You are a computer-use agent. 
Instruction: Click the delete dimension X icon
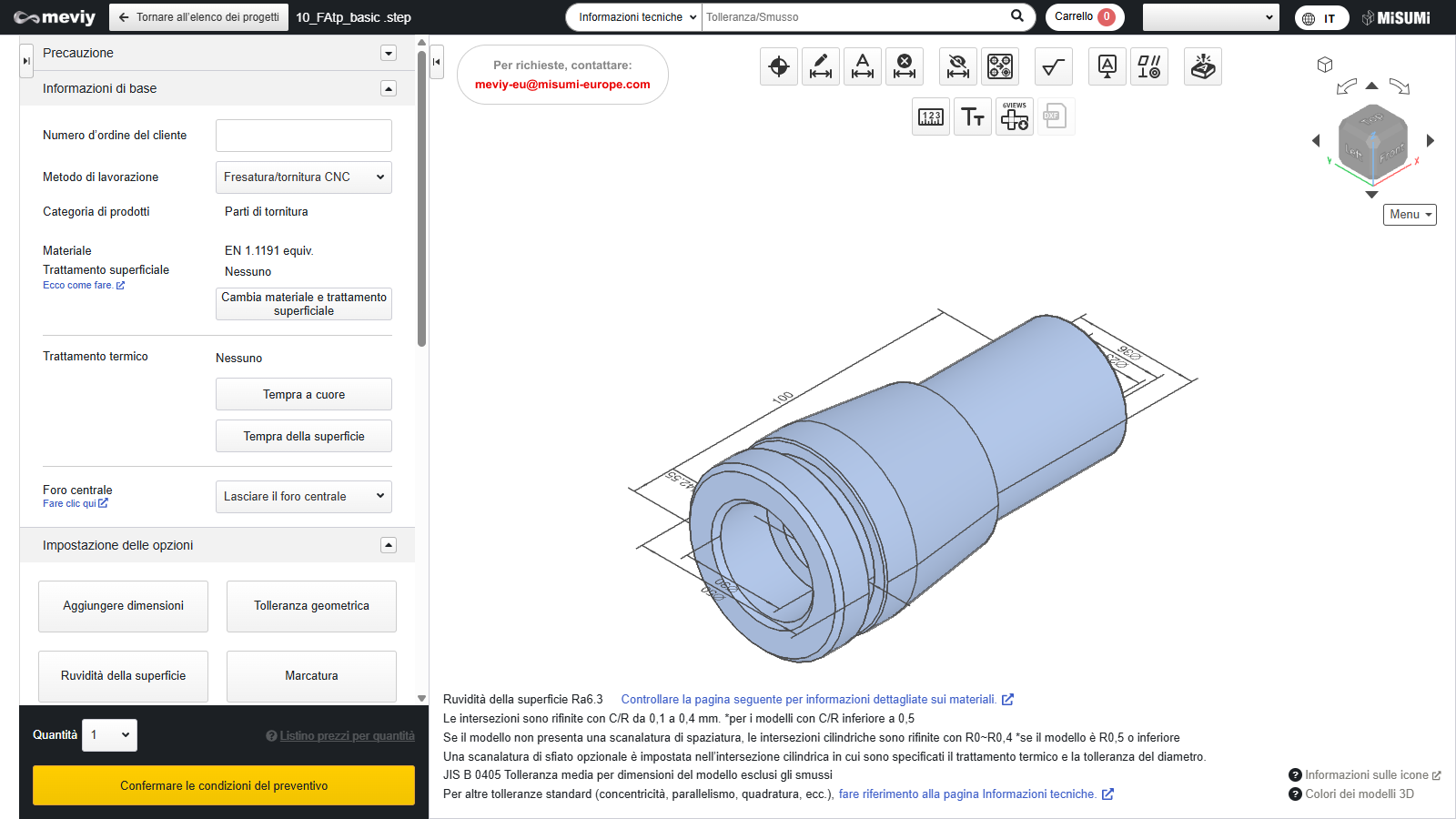coord(904,66)
